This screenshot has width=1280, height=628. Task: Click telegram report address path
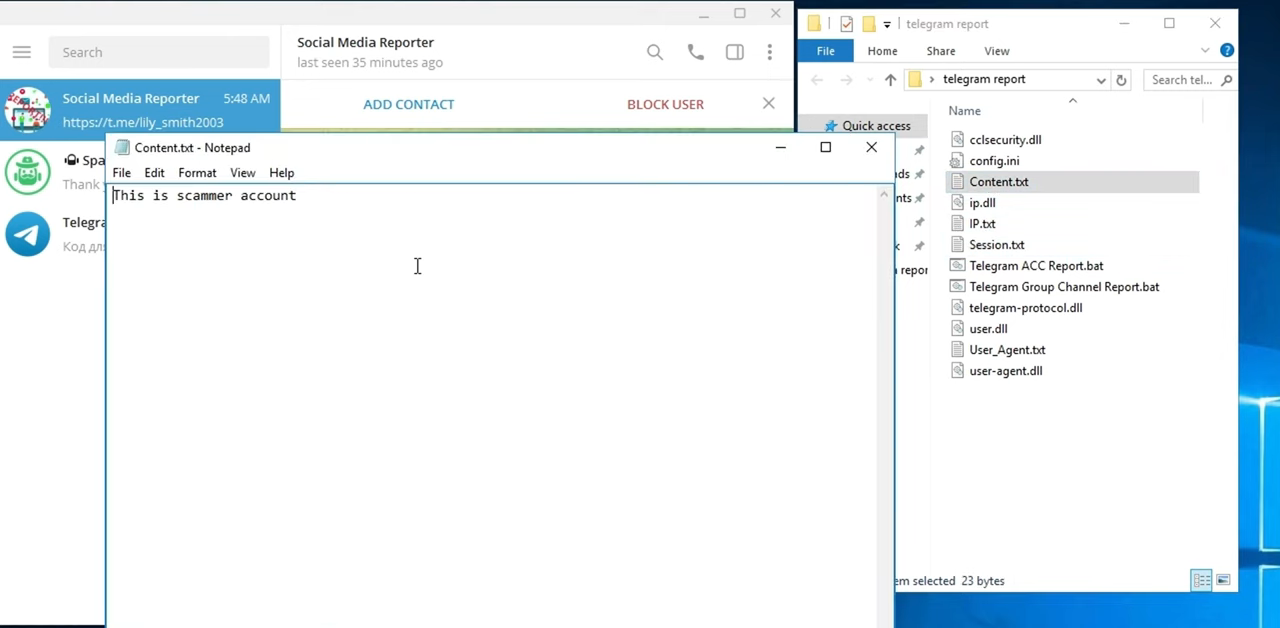pos(984,79)
